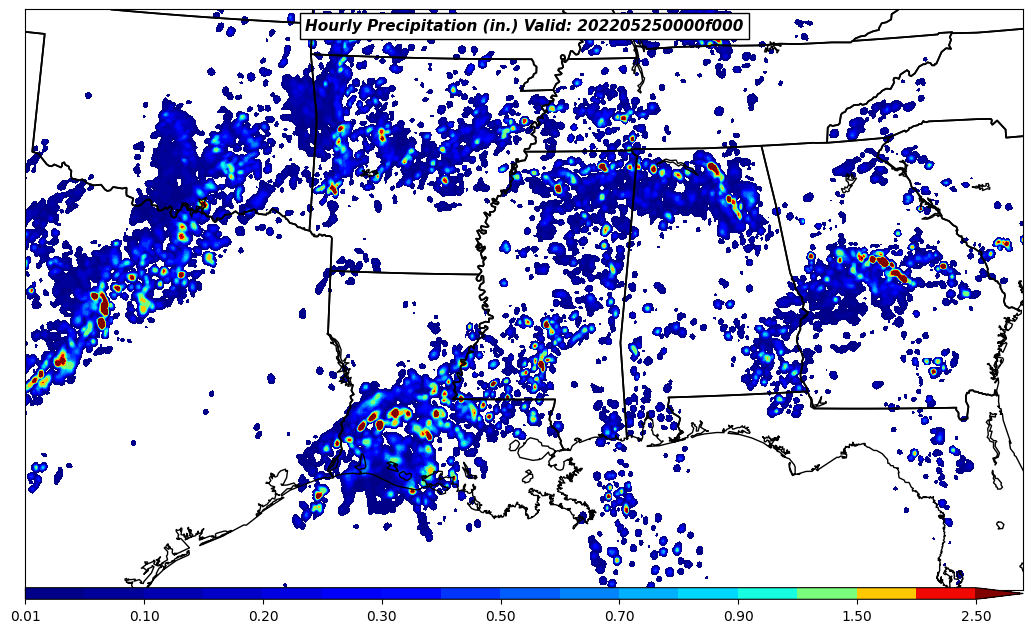Click the Hourly Precipitation title text box
The image size is (1033, 633).
click(524, 26)
